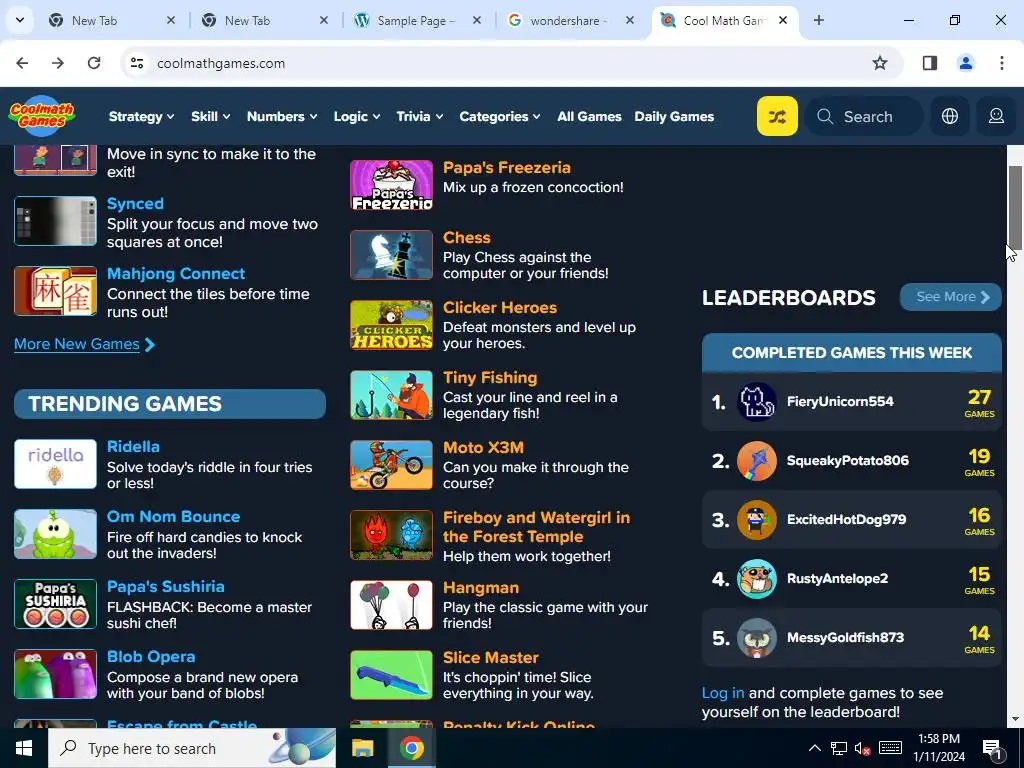
Task: Open the Chess game link
Action: 466,238
